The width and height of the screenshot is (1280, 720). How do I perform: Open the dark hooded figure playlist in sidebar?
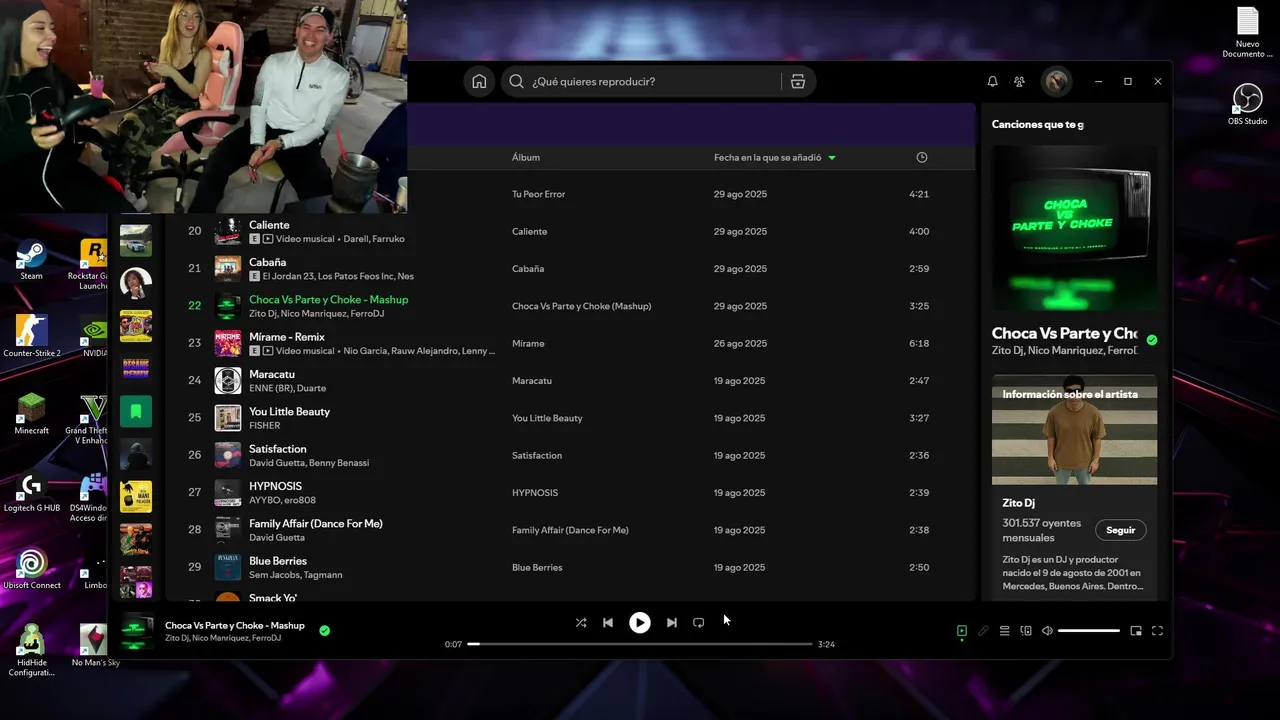click(136, 454)
